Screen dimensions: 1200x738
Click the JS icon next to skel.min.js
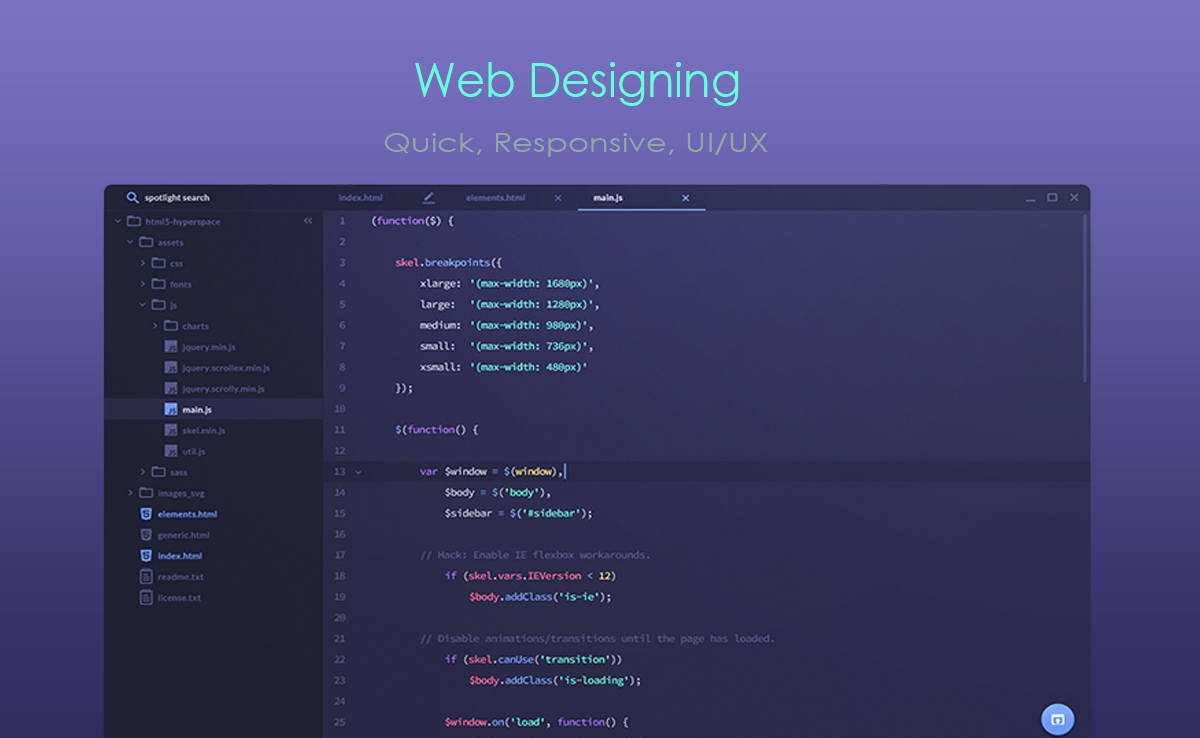(x=170, y=429)
